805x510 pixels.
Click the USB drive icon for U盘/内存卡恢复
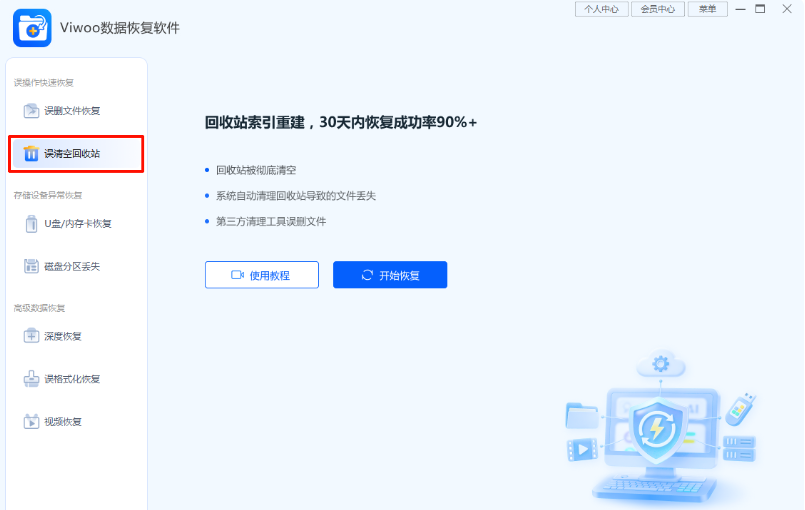[x=31, y=224]
